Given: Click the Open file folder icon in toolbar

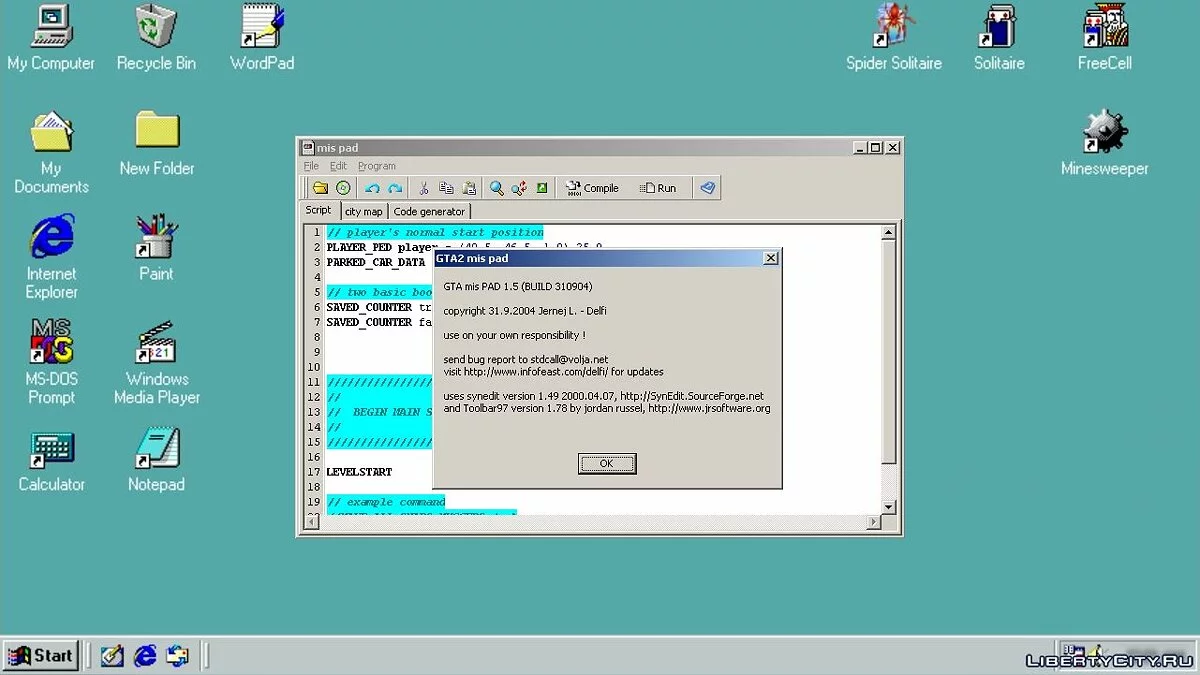Looking at the screenshot, I should coord(320,188).
